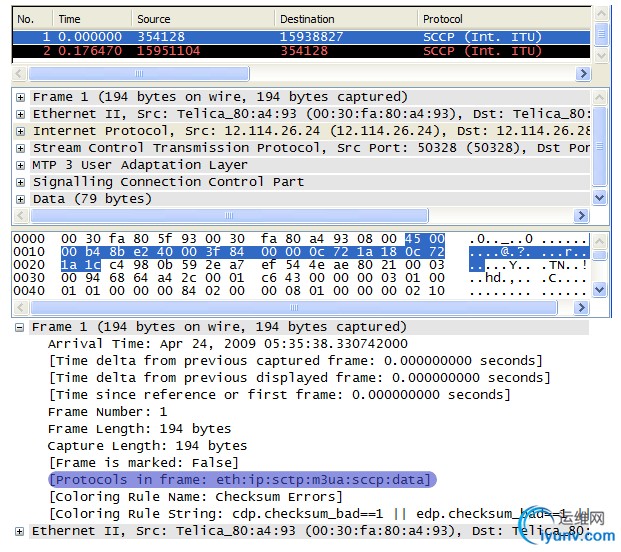Expand the Data (79 bytes) row
The image size is (621, 552).
click(20, 199)
